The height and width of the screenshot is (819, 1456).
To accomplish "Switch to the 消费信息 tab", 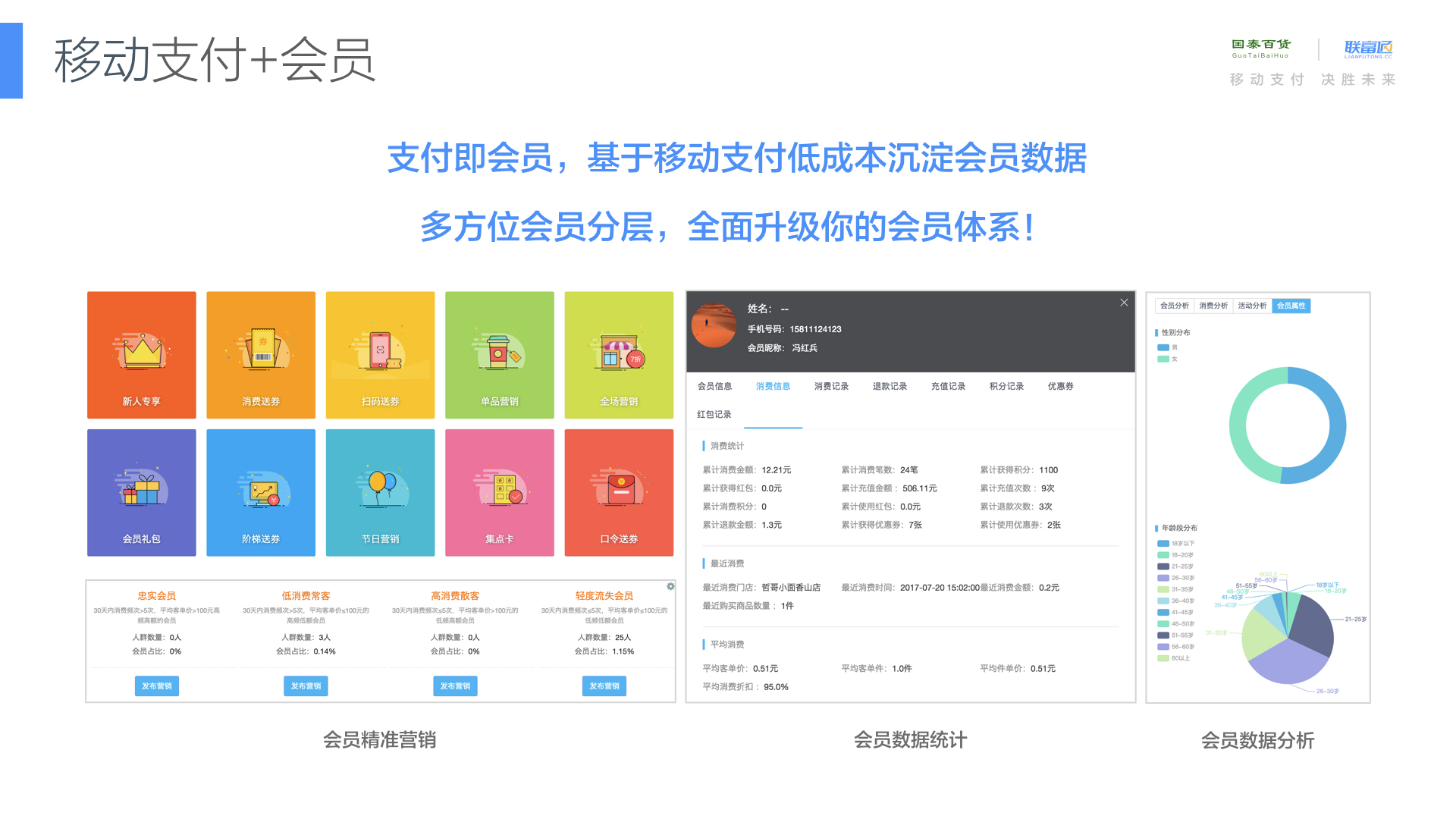I will pyautogui.click(x=773, y=387).
